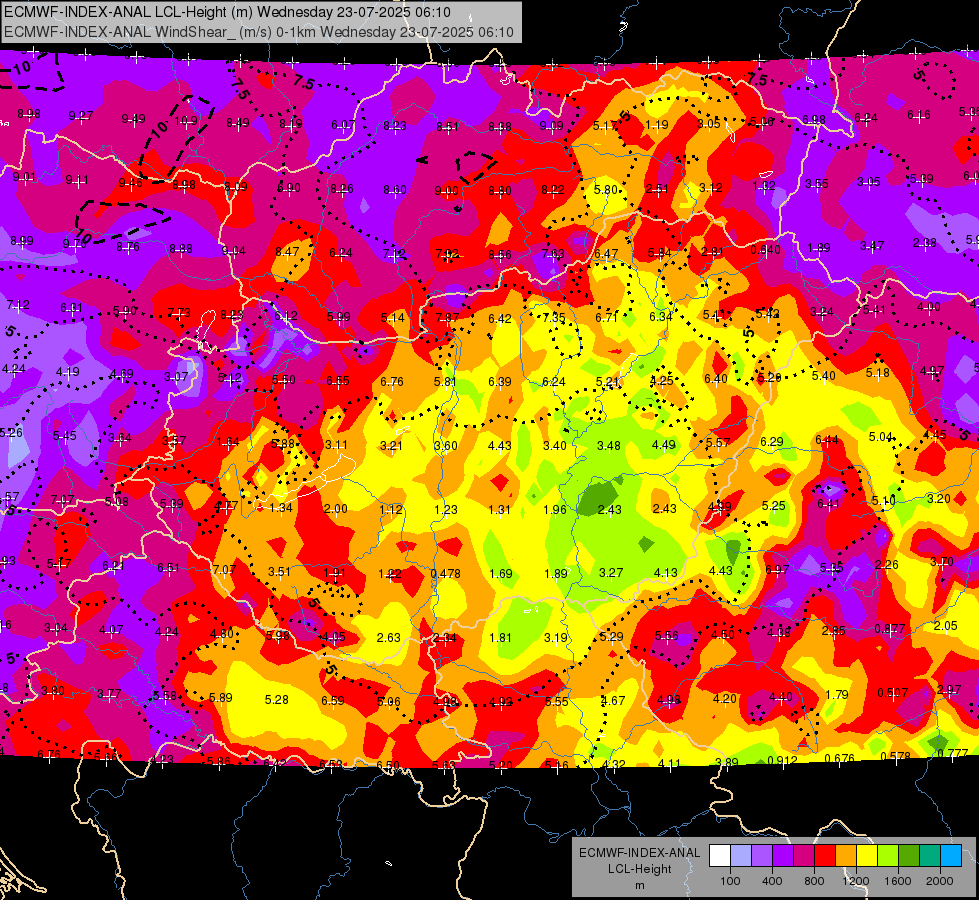Click 'ECMWF-INDEX-ANAL' text in the legend box
The height and width of the screenshot is (900, 979).
pos(639,853)
